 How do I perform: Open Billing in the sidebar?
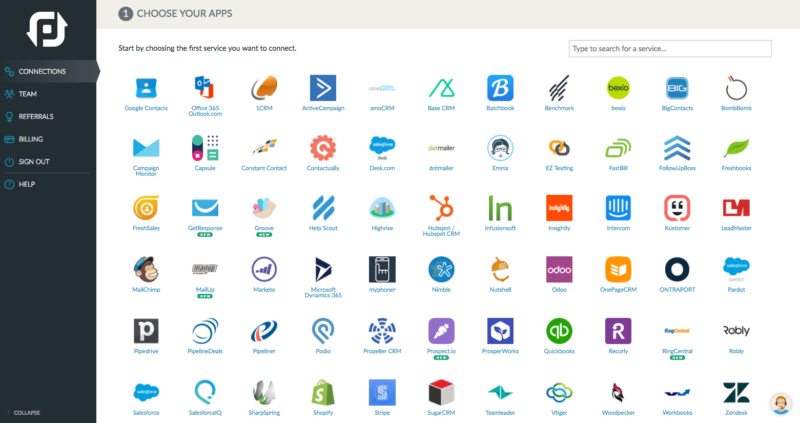pos(30,139)
